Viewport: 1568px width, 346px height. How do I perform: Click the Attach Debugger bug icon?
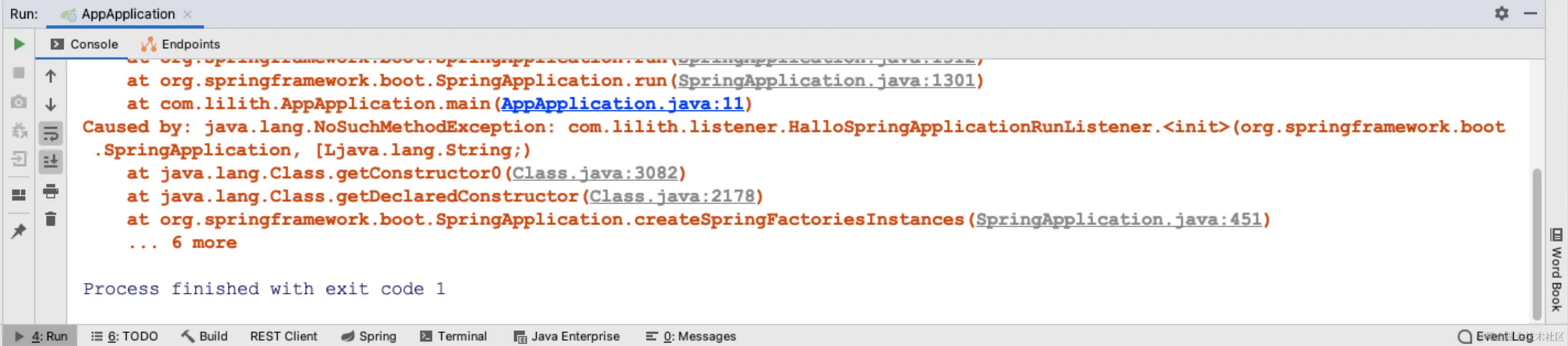click(19, 131)
